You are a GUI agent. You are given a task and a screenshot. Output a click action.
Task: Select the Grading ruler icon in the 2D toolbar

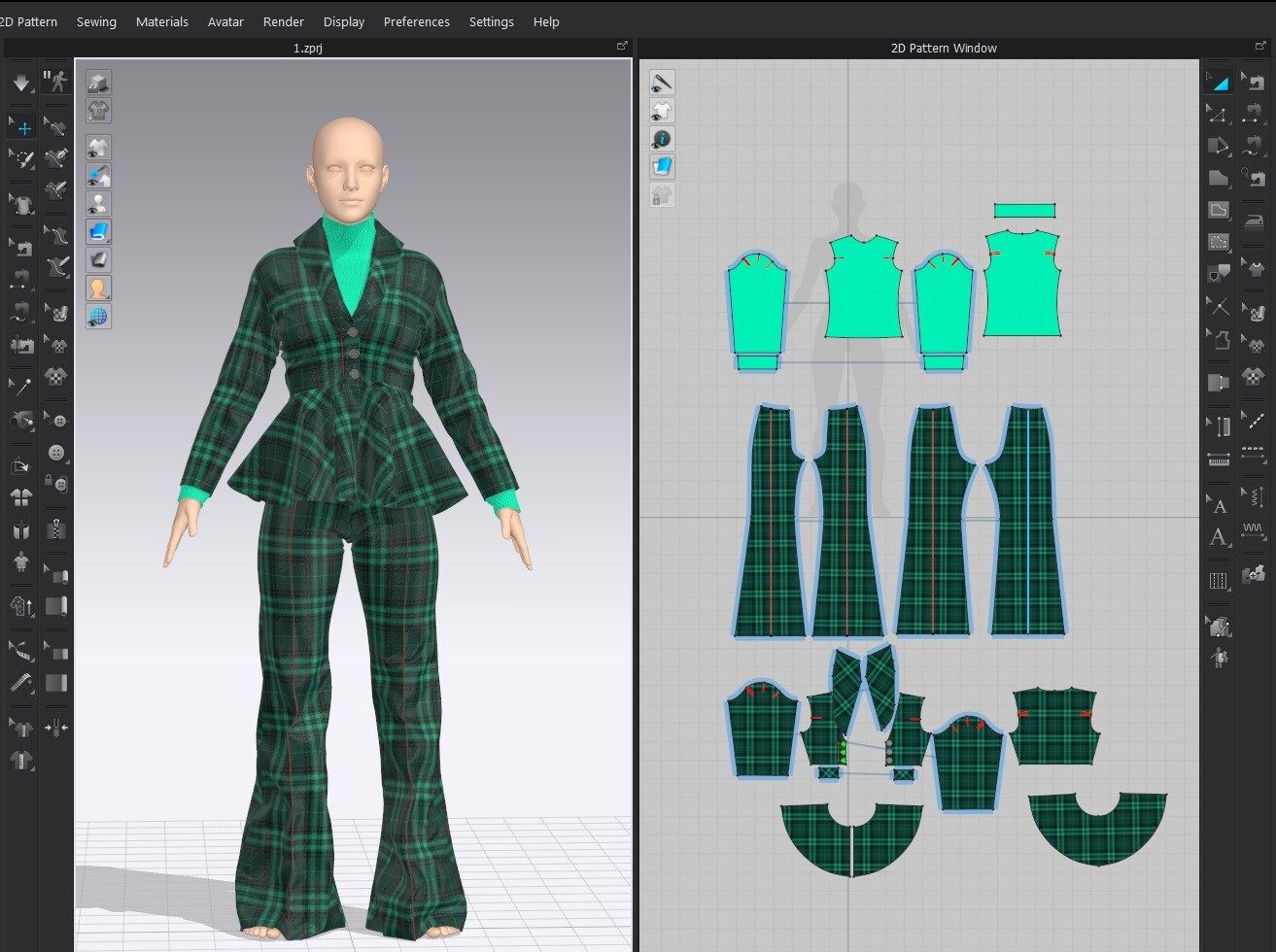tap(1218, 423)
